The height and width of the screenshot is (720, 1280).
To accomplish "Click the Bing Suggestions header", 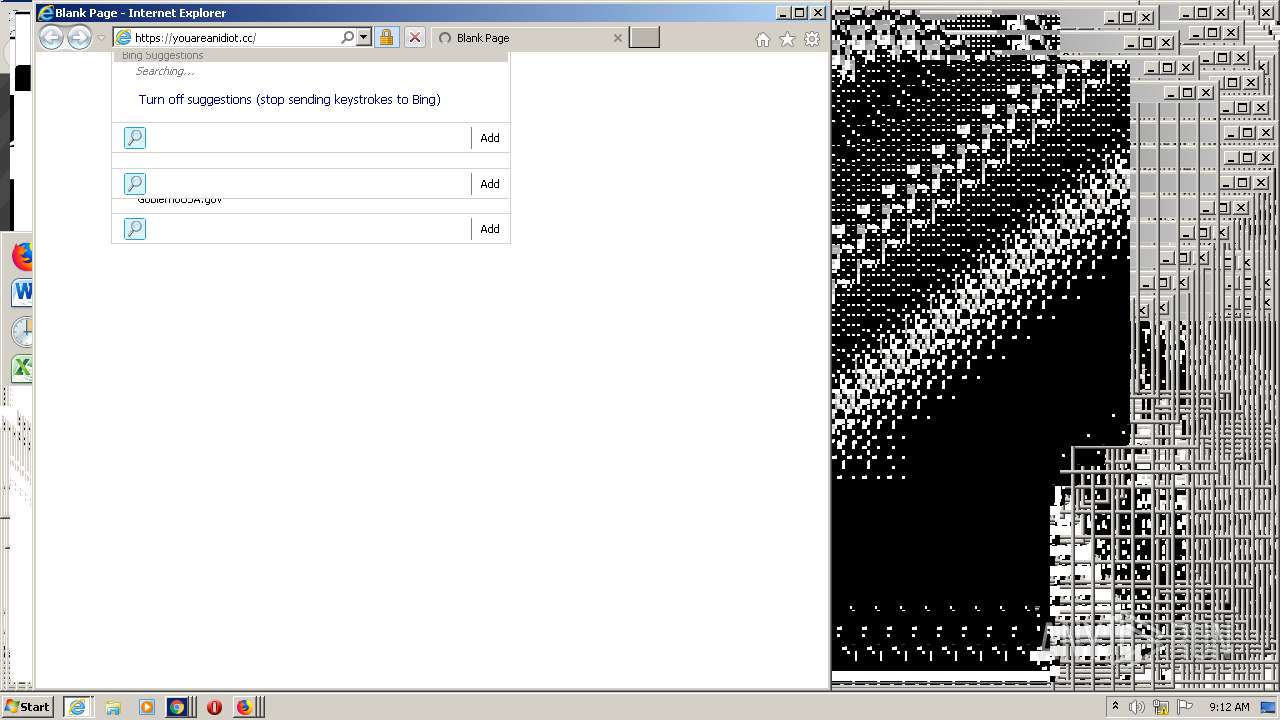I will 162,56.
